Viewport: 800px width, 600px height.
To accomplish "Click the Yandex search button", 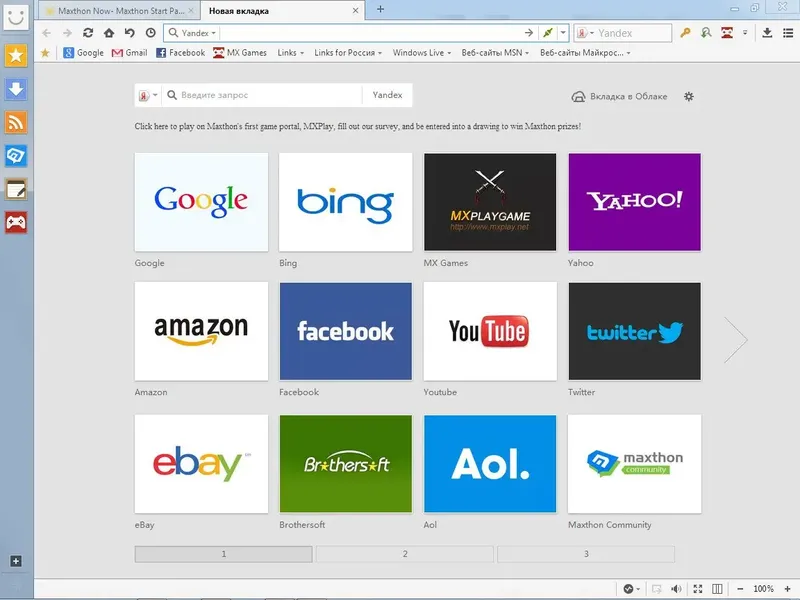I will pyautogui.click(x=387, y=95).
